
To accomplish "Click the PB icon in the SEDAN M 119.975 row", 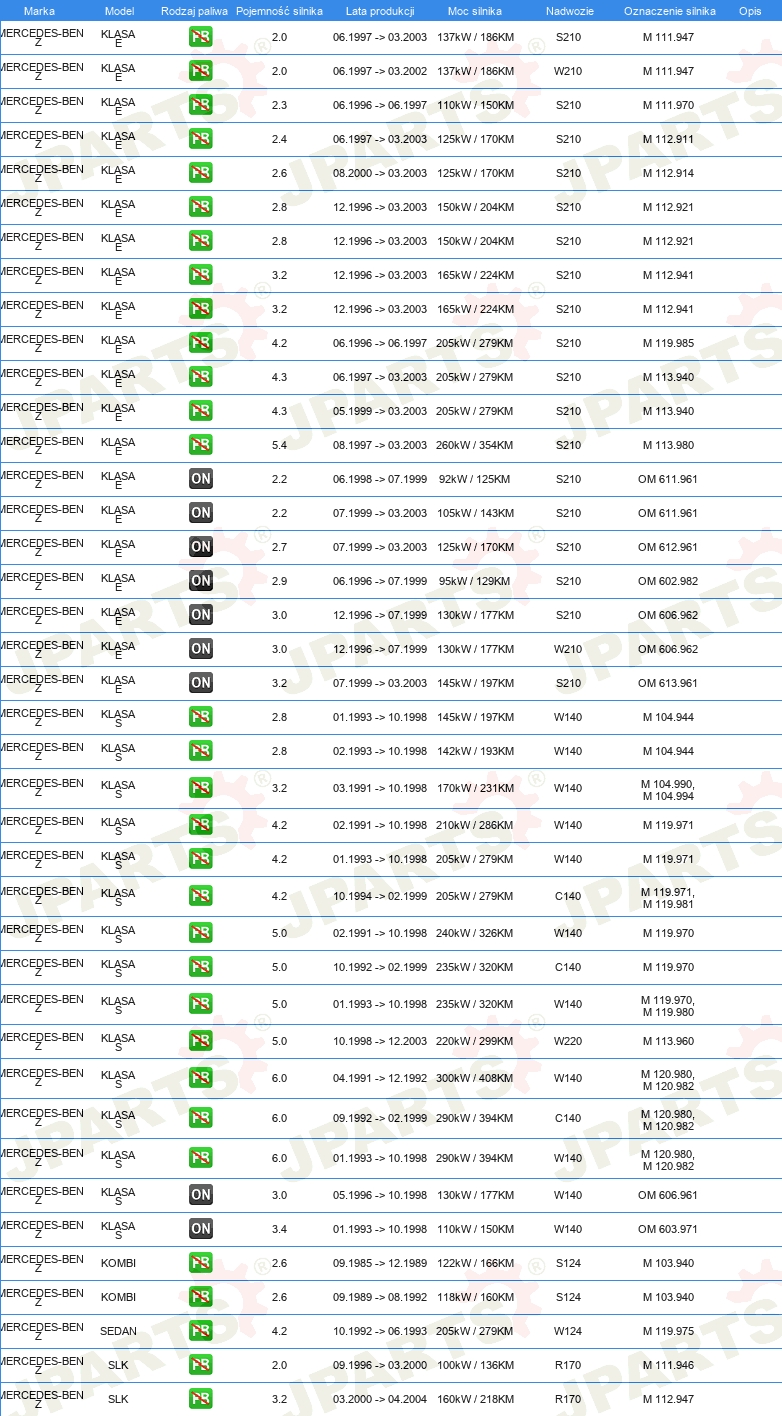I will (201, 1331).
